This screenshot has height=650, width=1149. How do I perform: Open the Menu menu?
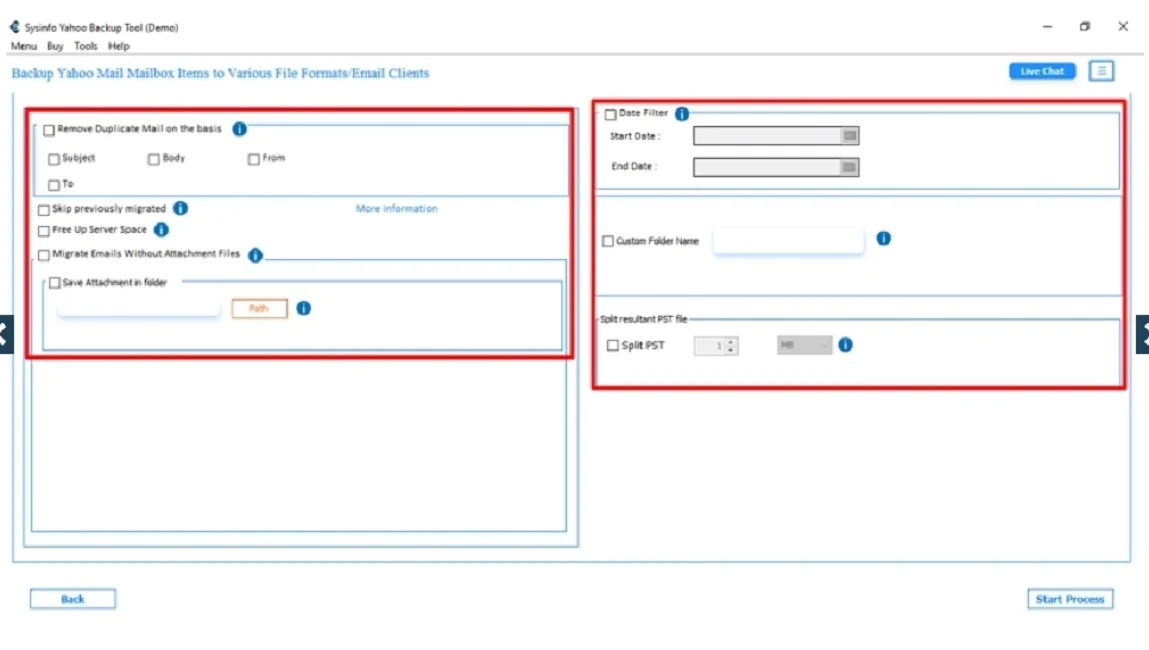pyautogui.click(x=23, y=46)
